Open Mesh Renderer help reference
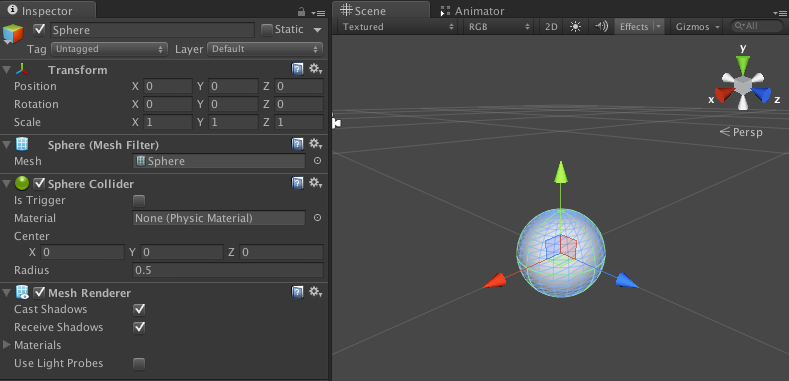 point(297,292)
